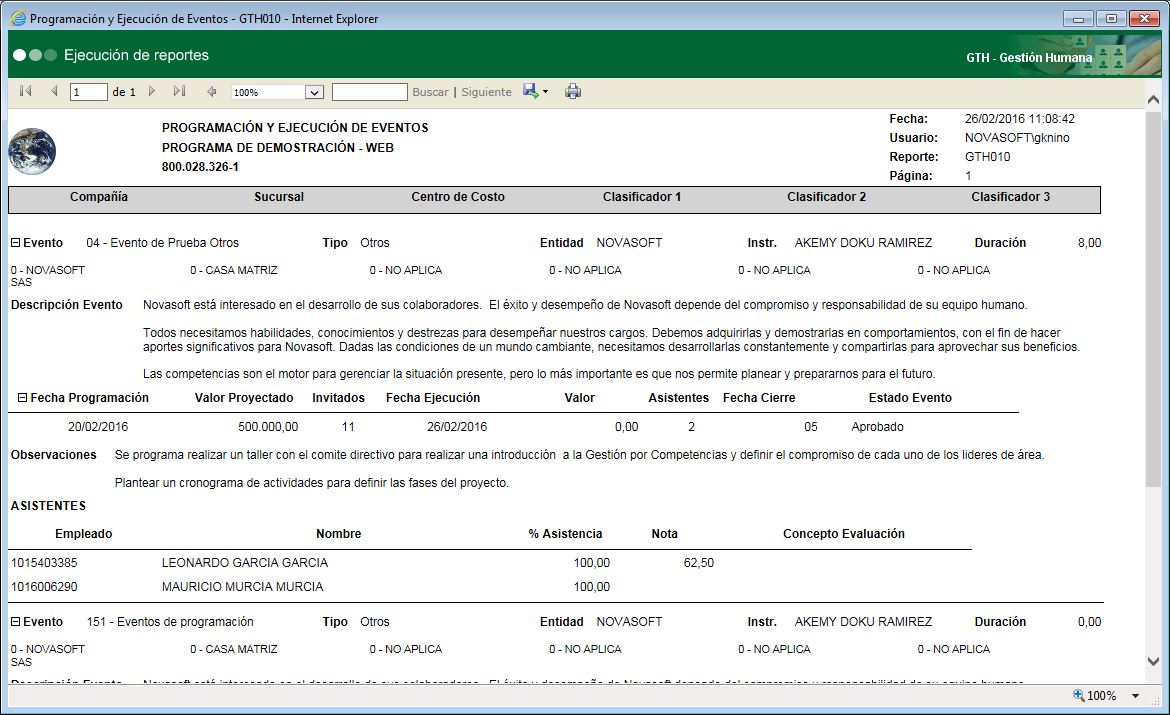Click the next page arrow icon
Viewport: 1170px width, 715px height.
(x=152, y=91)
